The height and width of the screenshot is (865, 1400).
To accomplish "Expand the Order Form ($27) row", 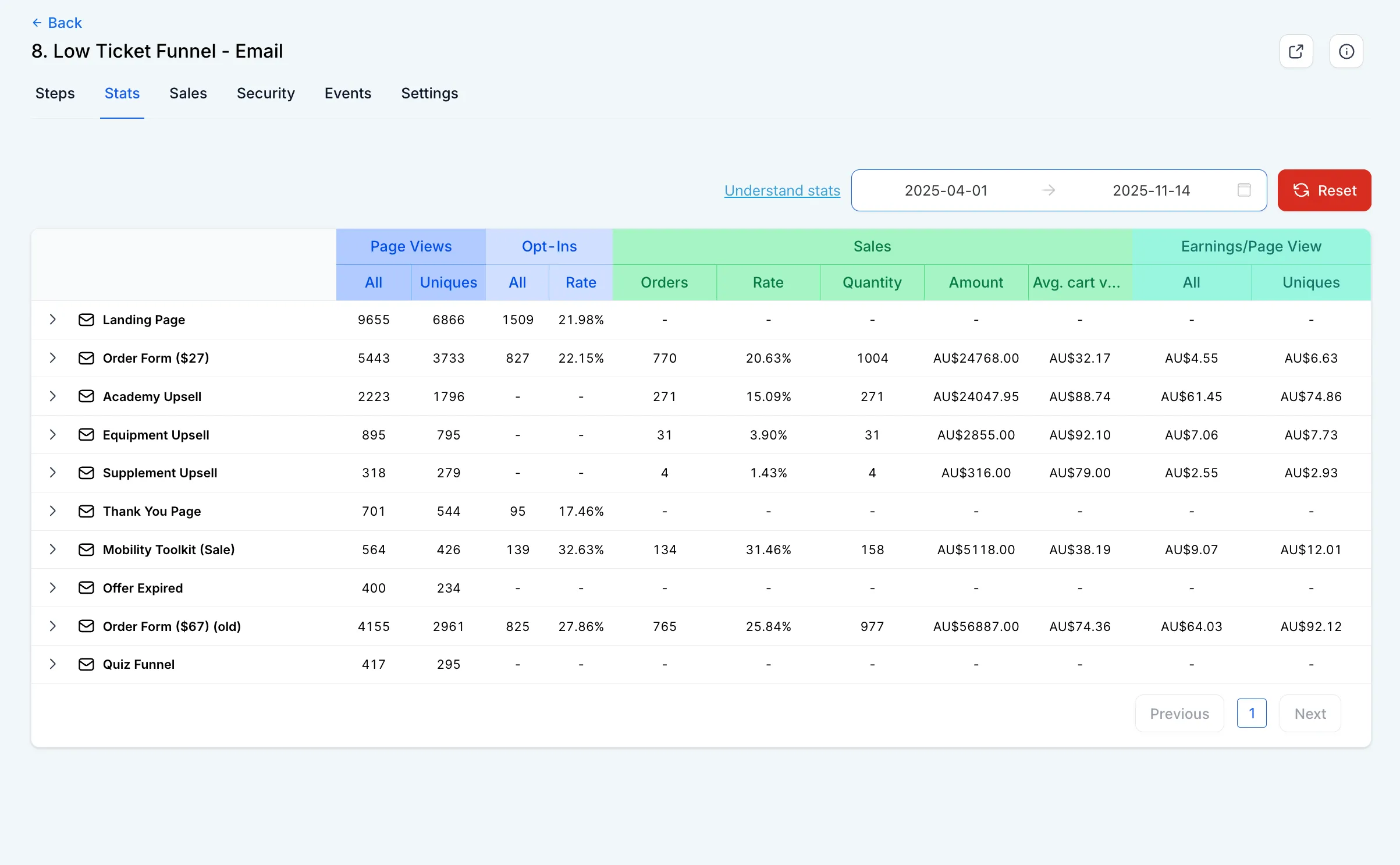I will coord(53,358).
